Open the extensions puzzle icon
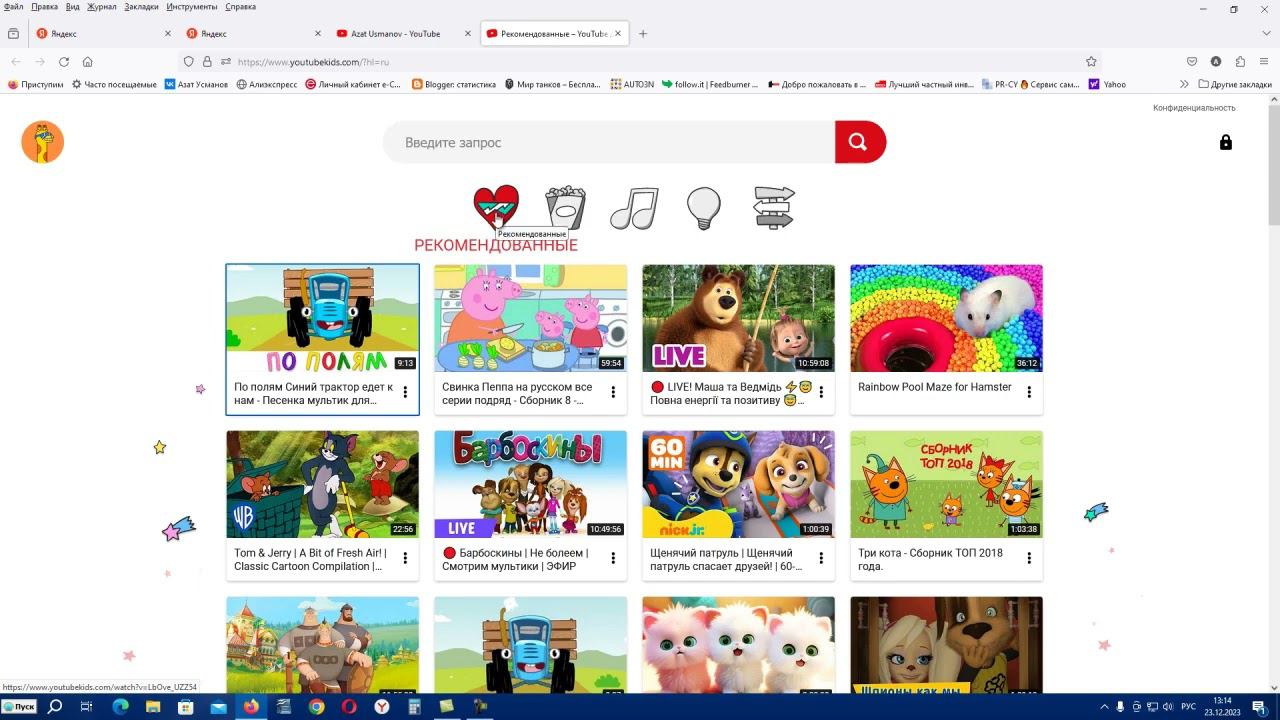 pyautogui.click(x=1240, y=62)
